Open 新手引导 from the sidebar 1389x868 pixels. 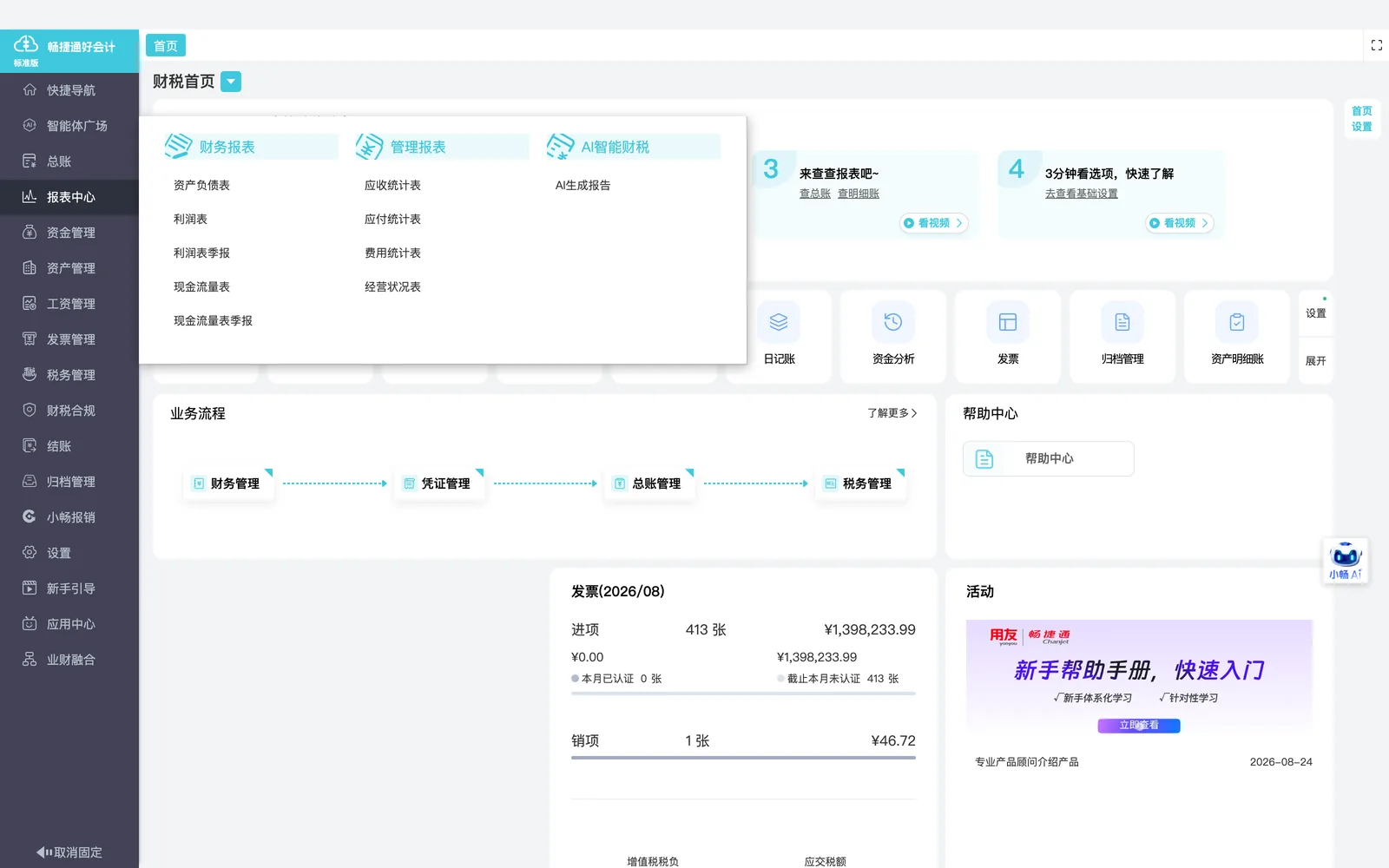click(x=69, y=589)
